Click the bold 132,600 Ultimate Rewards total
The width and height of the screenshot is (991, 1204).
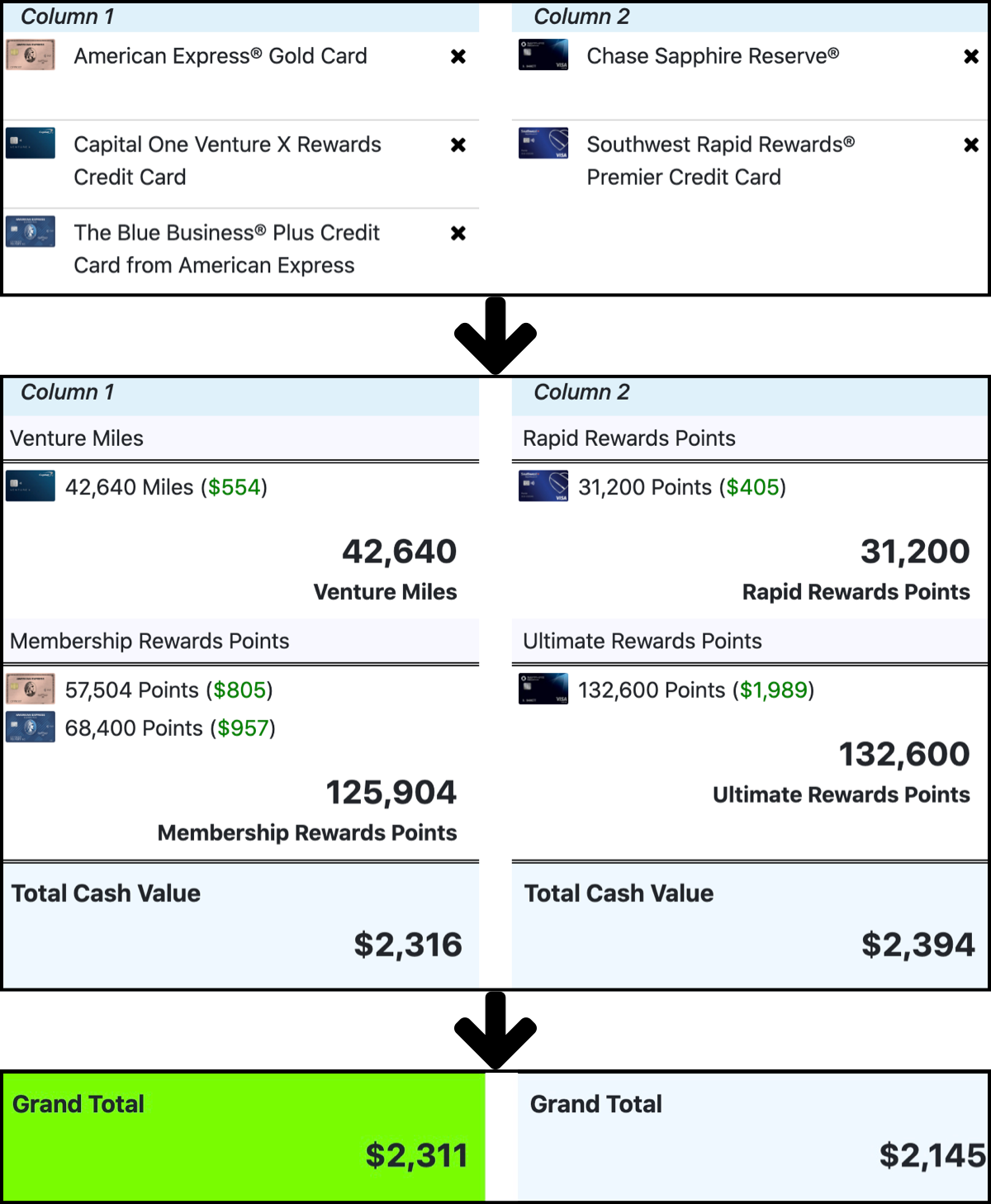(x=904, y=754)
